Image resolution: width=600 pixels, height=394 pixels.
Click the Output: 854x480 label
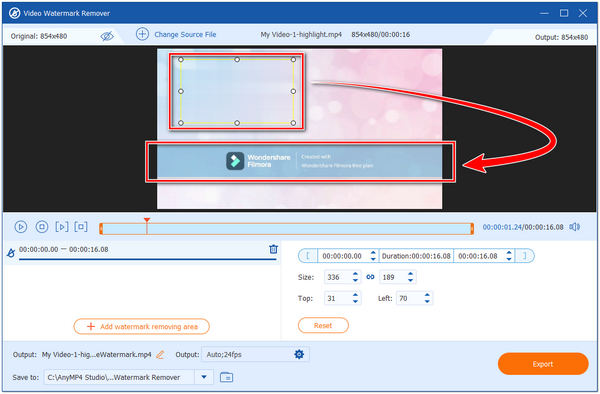[x=561, y=37]
